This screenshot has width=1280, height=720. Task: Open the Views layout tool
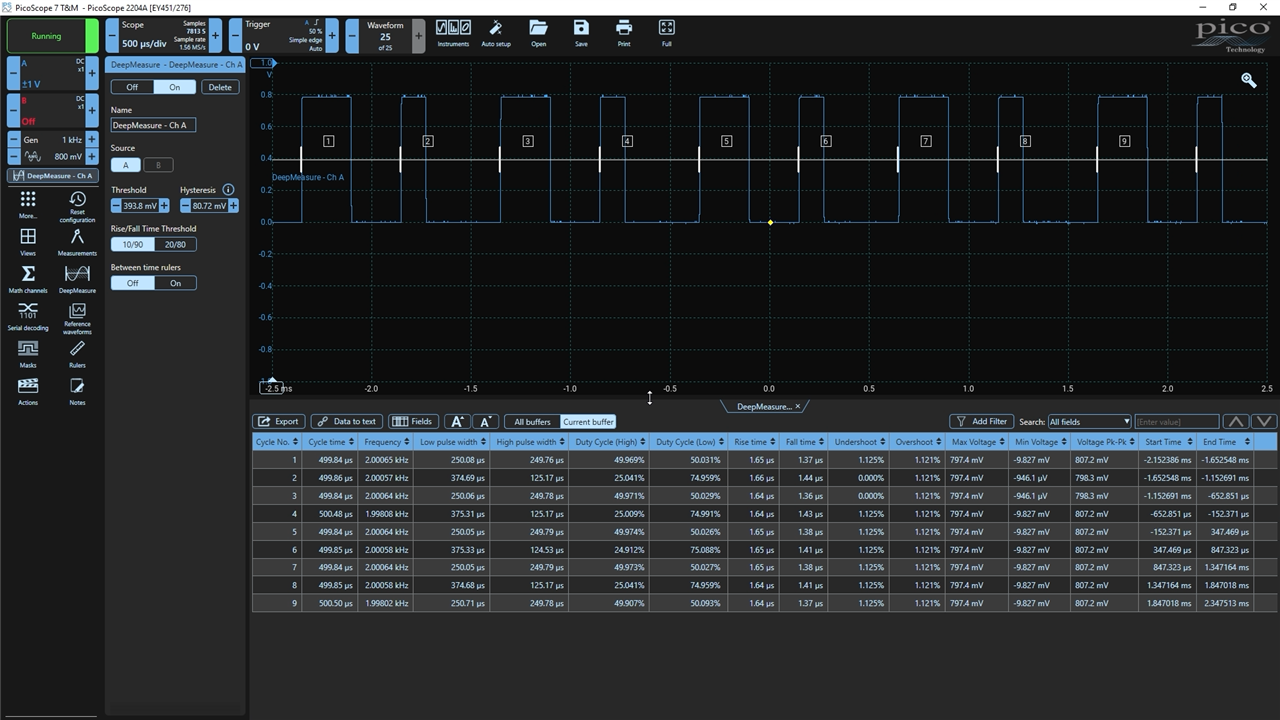pos(28,241)
